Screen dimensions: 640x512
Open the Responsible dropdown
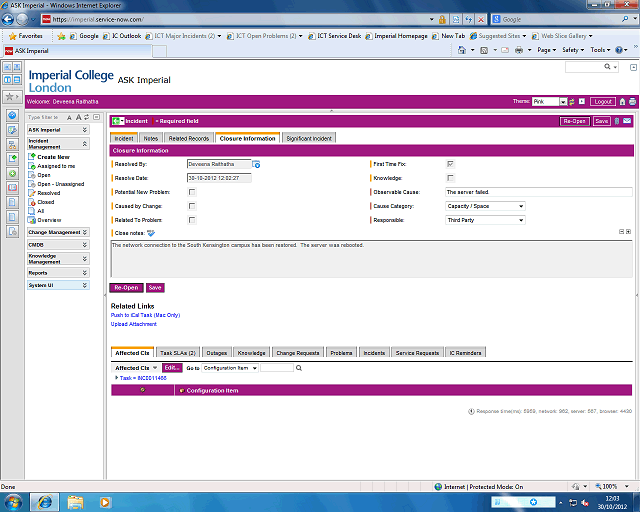pyautogui.click(x=485, y=220)
